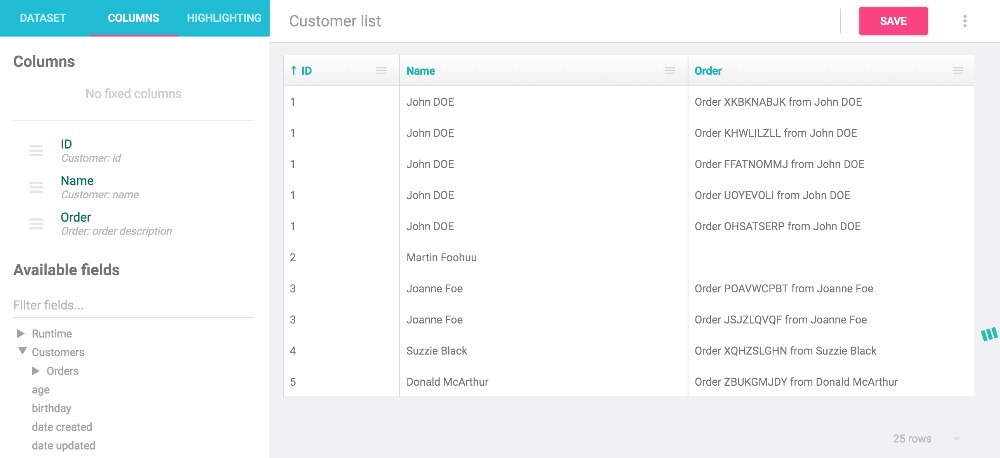Collapse the Customers field group

tap(22, 351)
